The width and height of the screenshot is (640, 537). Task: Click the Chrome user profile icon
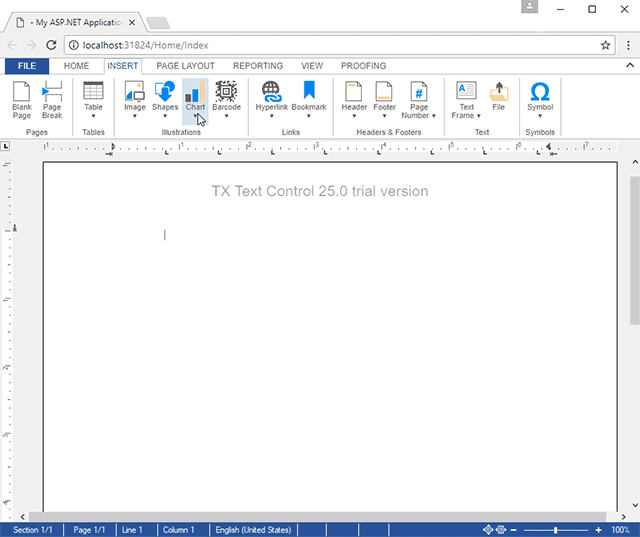click(529, 7)
